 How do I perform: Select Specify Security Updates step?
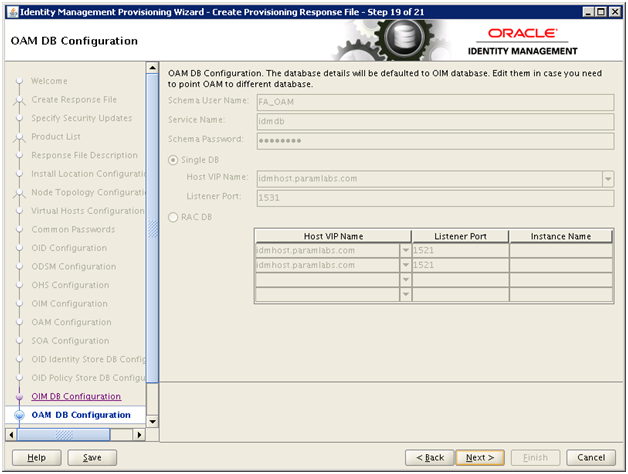[82, 118]
